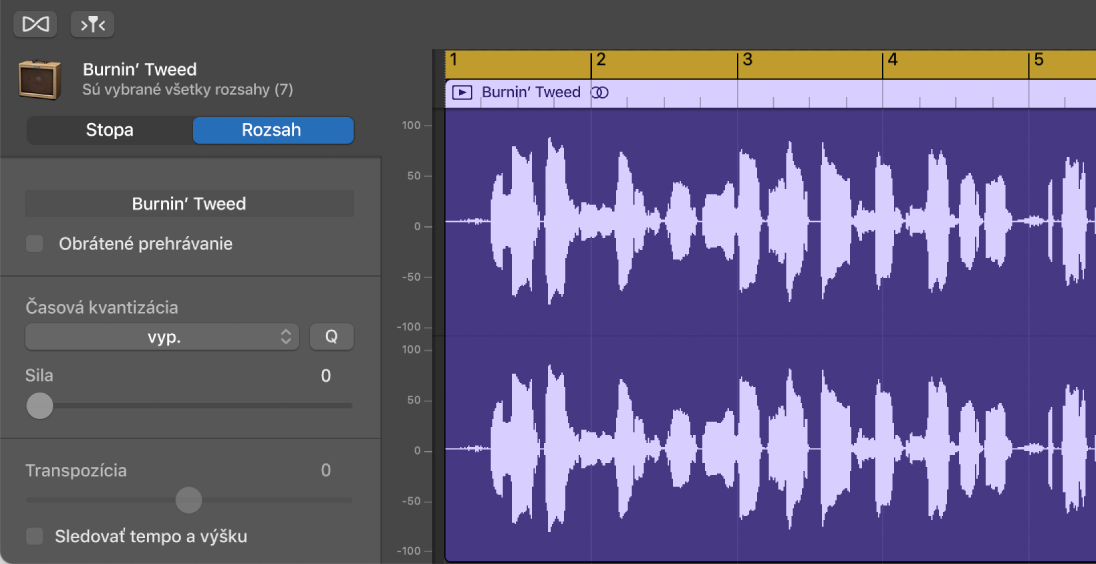The width and height of the screenshot is (1096, 564).
Task: Click the Sila slider handle
Action: (x=40, y=405)
